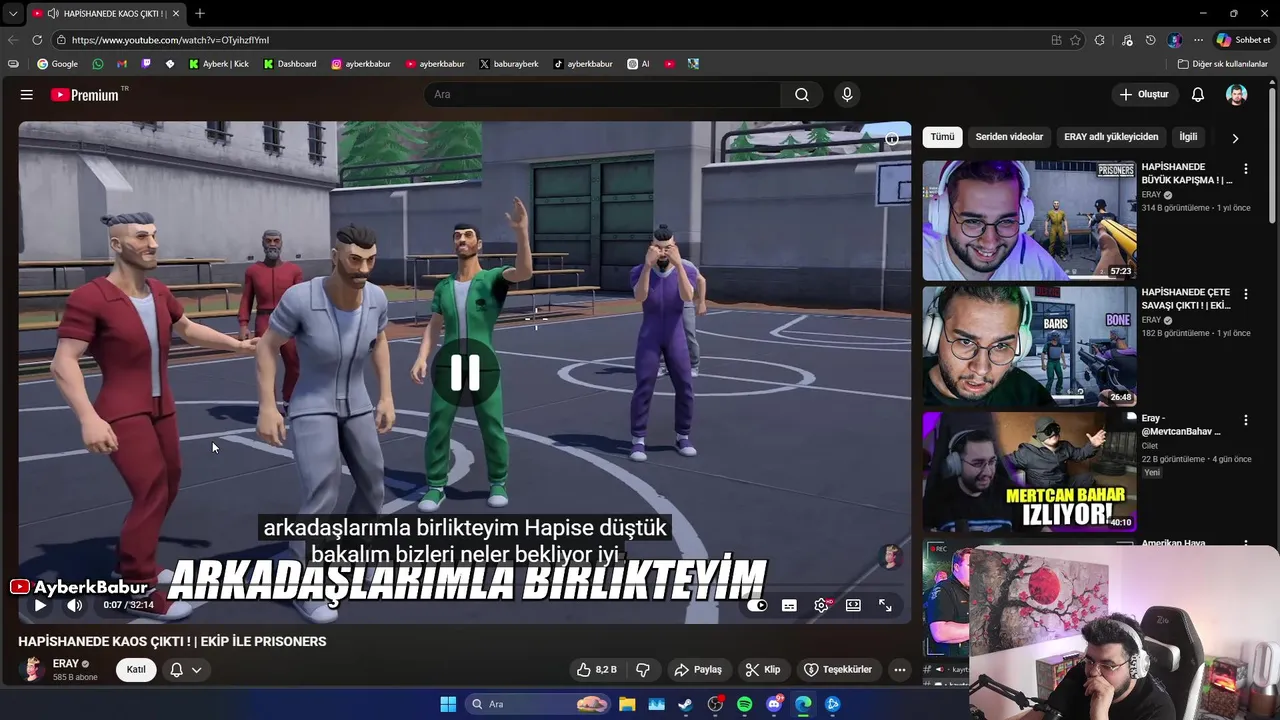Open HAPİSHANEDE ÇETE SAVAŞI thumbnail
This screenshot has height=720, width=1280.
[1029, 347]
